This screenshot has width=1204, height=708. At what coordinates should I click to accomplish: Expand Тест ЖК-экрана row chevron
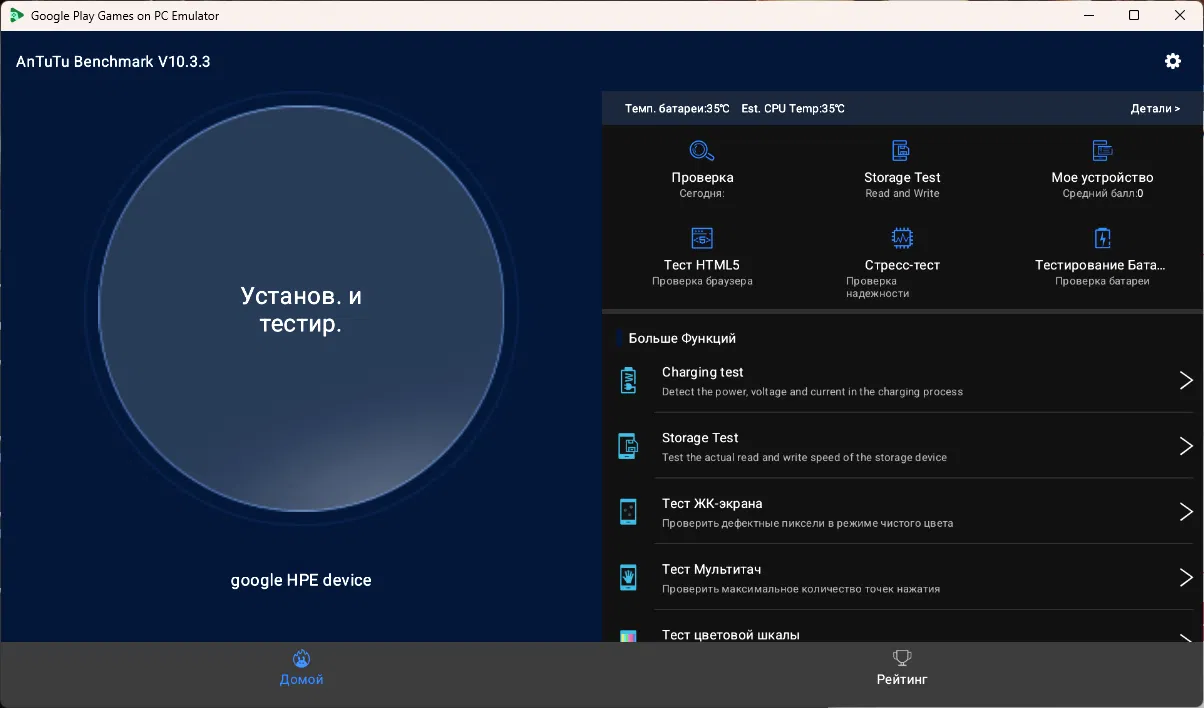coord(1186,512)
